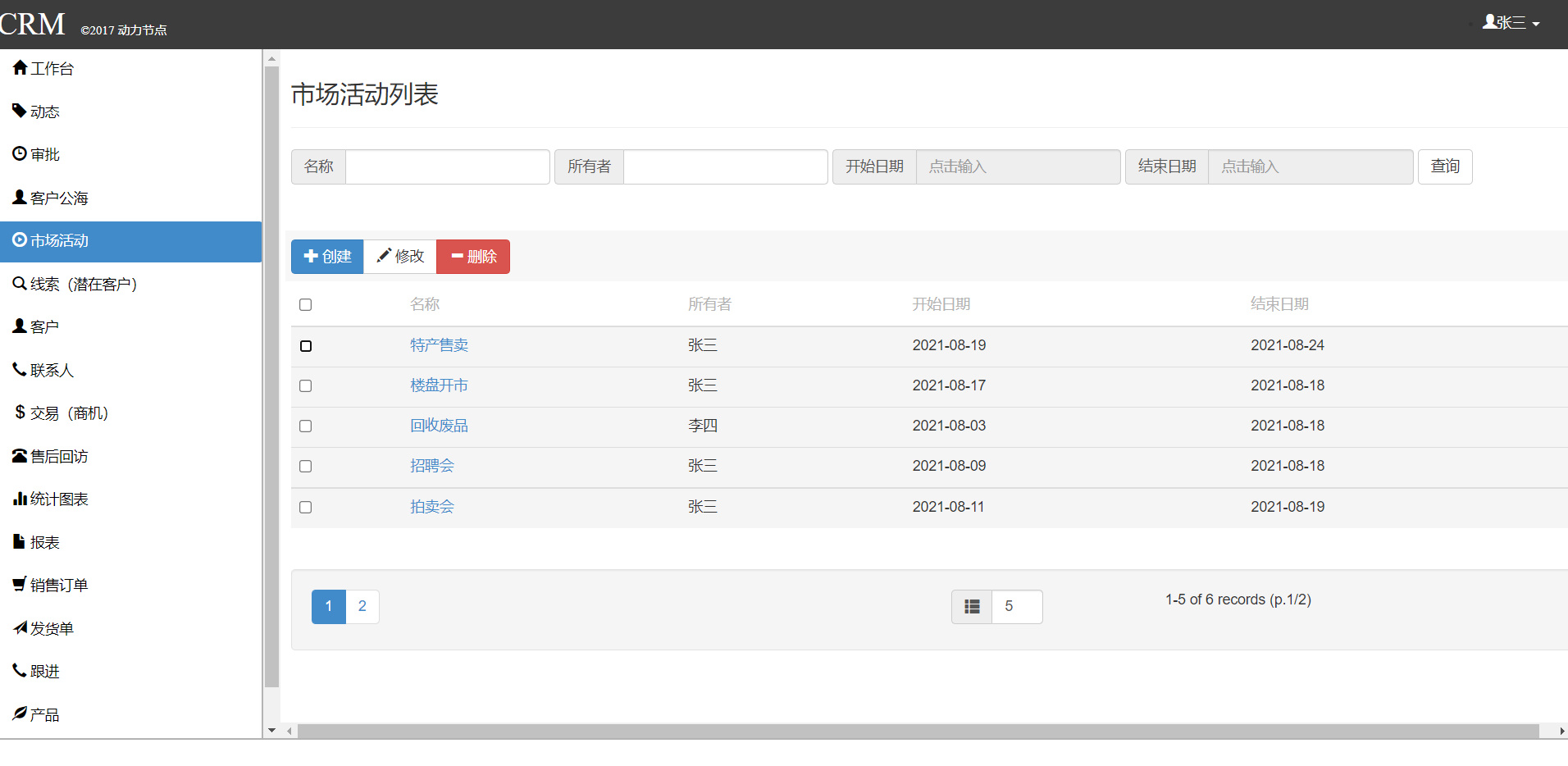This screenshot has height=766, width=1568.
Task: Check the box for the 特产售卖 row
Action: click(306, 346)
